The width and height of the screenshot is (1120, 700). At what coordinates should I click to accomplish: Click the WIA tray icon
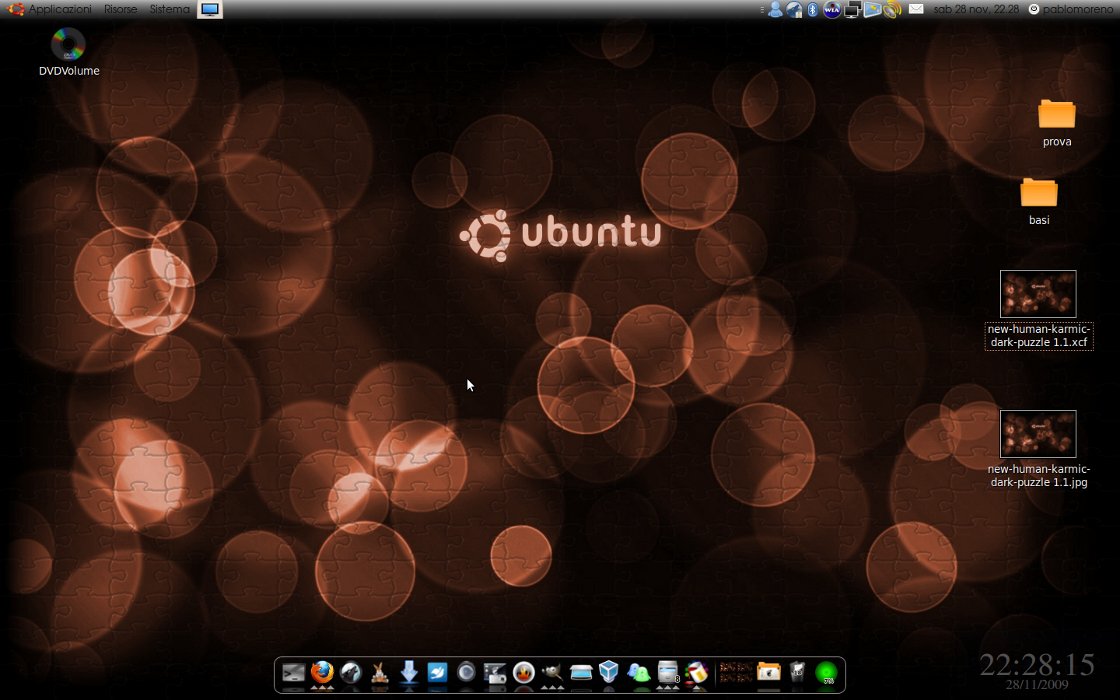coord(831,9)
